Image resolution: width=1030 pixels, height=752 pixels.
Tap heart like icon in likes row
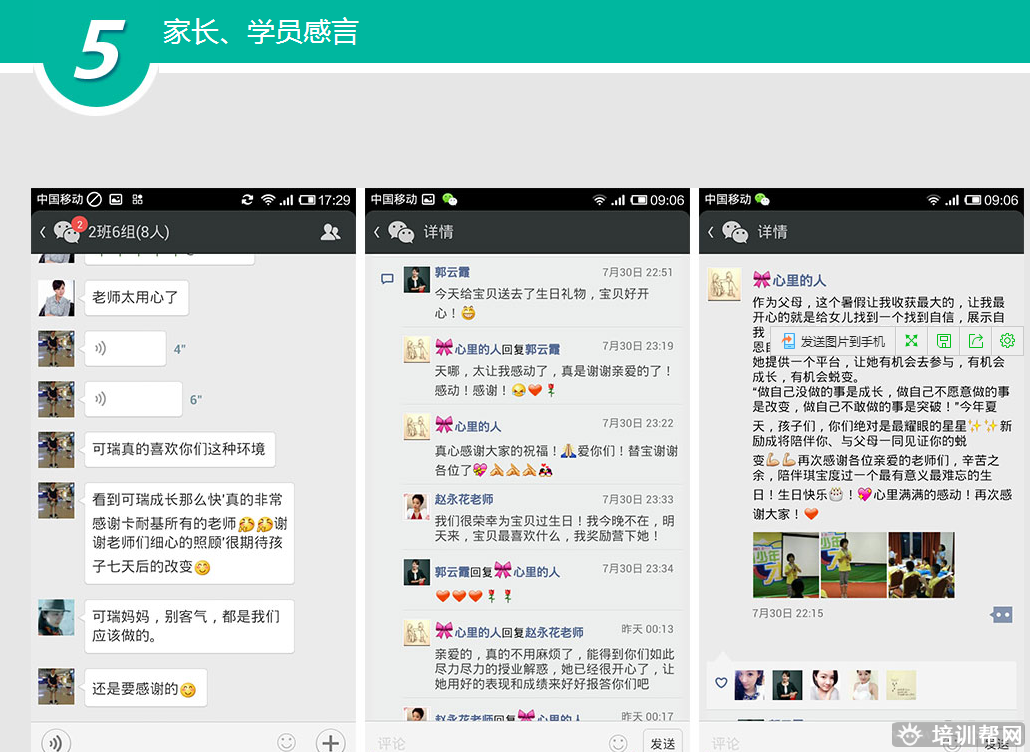[721, 683]
